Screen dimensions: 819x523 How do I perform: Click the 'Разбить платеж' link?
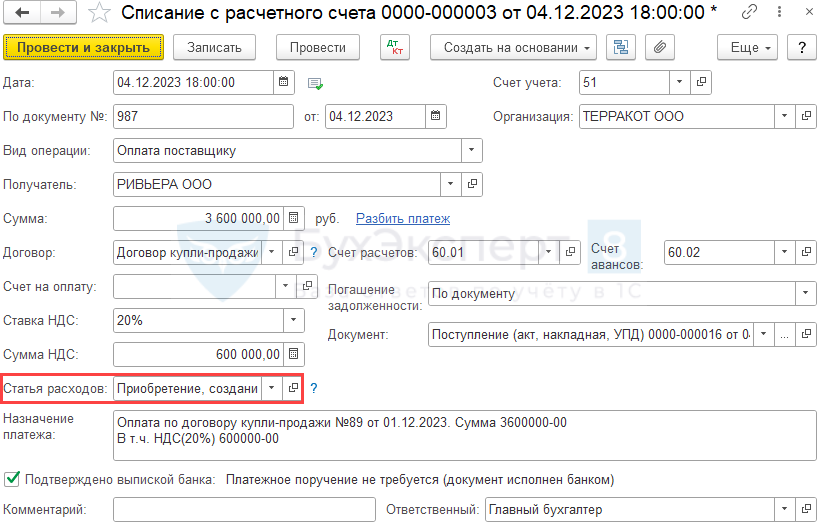coord(403,218)
